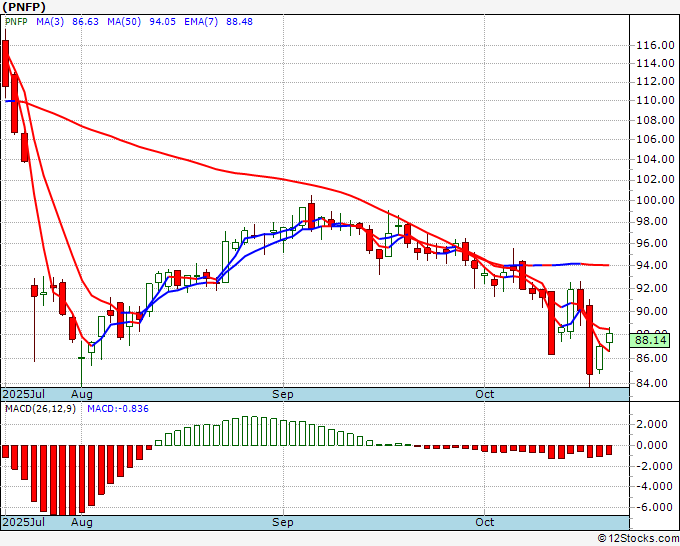The width and height of the screenshot is (680, 546).
Task: Click the MA(3) value 86.63
Action: pos(85,22)
